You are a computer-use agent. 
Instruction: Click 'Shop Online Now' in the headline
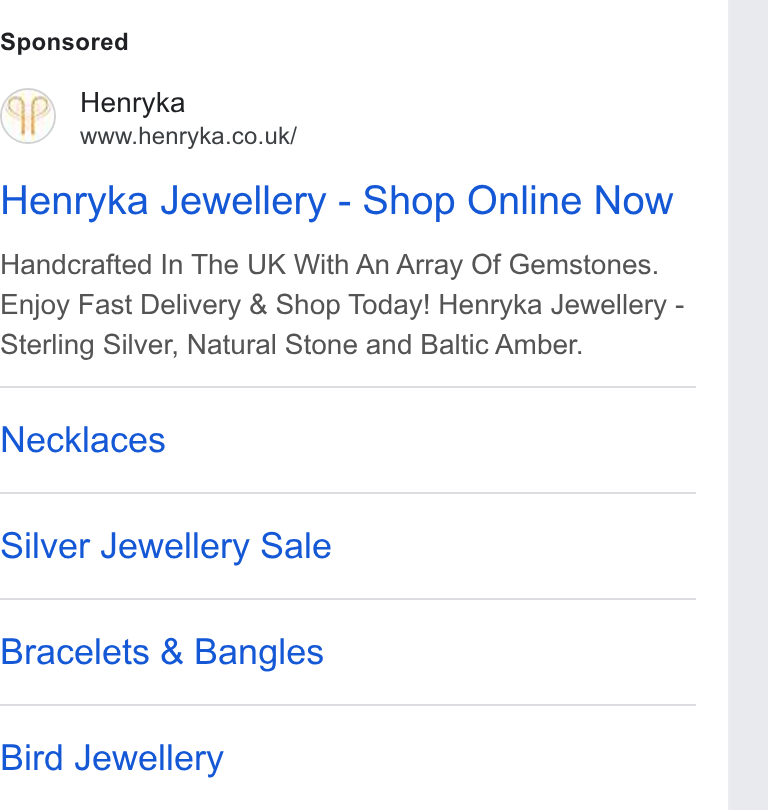[518, 200]
